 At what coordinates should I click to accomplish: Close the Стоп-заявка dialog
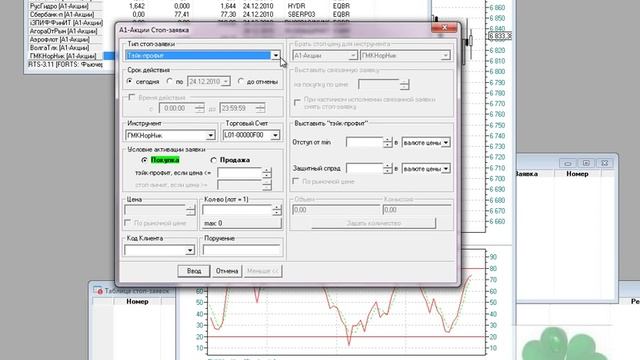click(x=444, y=27)
